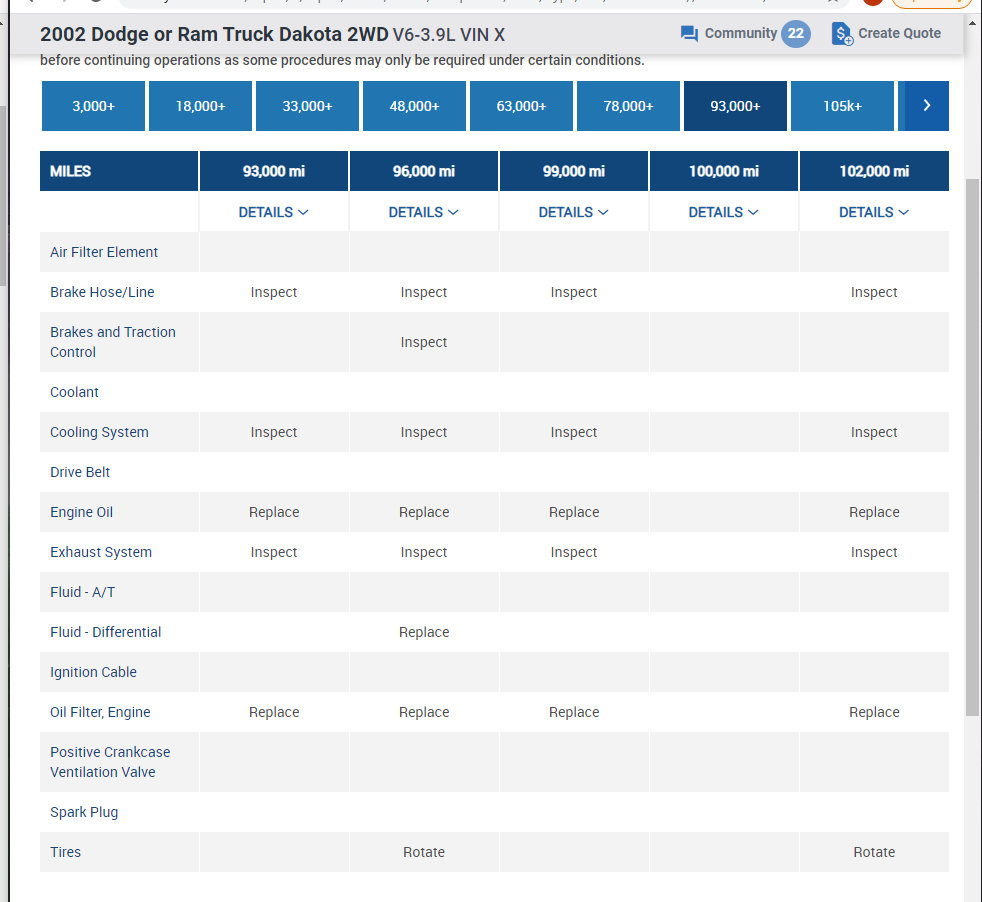This screenshot has width=982, height=902.
Task: Open the Create Quote link
Action: [x=899, y=33]
